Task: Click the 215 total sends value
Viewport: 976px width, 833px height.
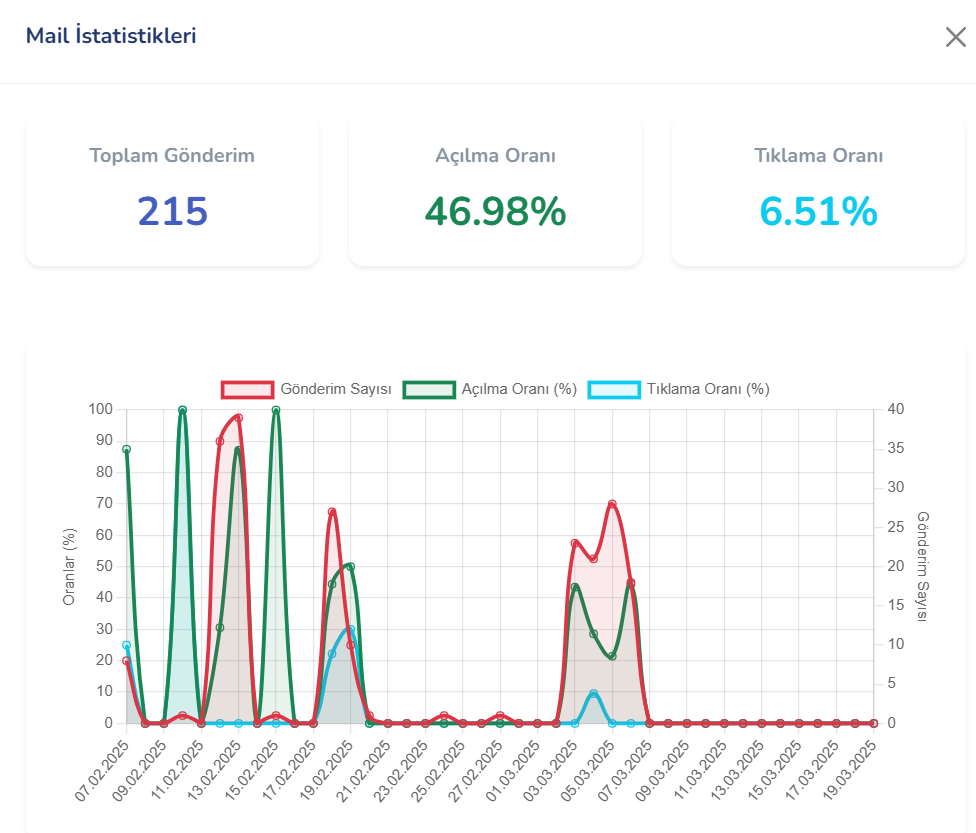Action: [x=172, y=212]
